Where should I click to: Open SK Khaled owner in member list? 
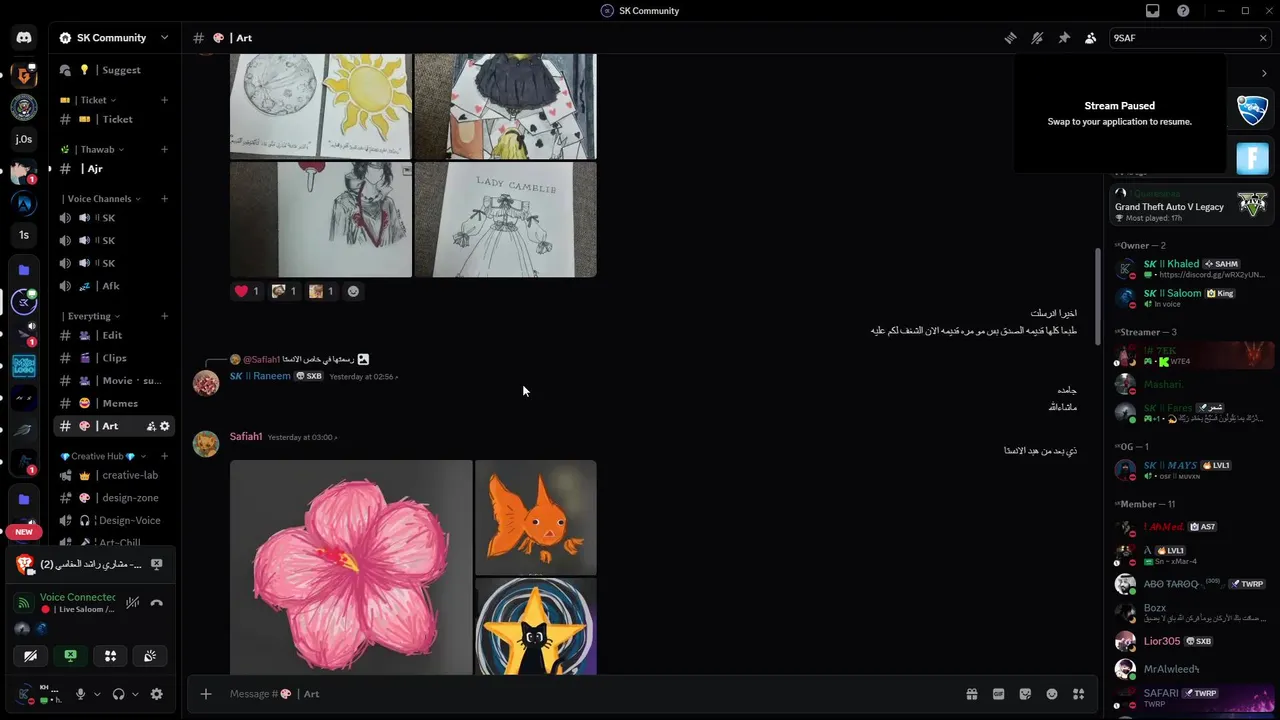(x=1191, y=269)
